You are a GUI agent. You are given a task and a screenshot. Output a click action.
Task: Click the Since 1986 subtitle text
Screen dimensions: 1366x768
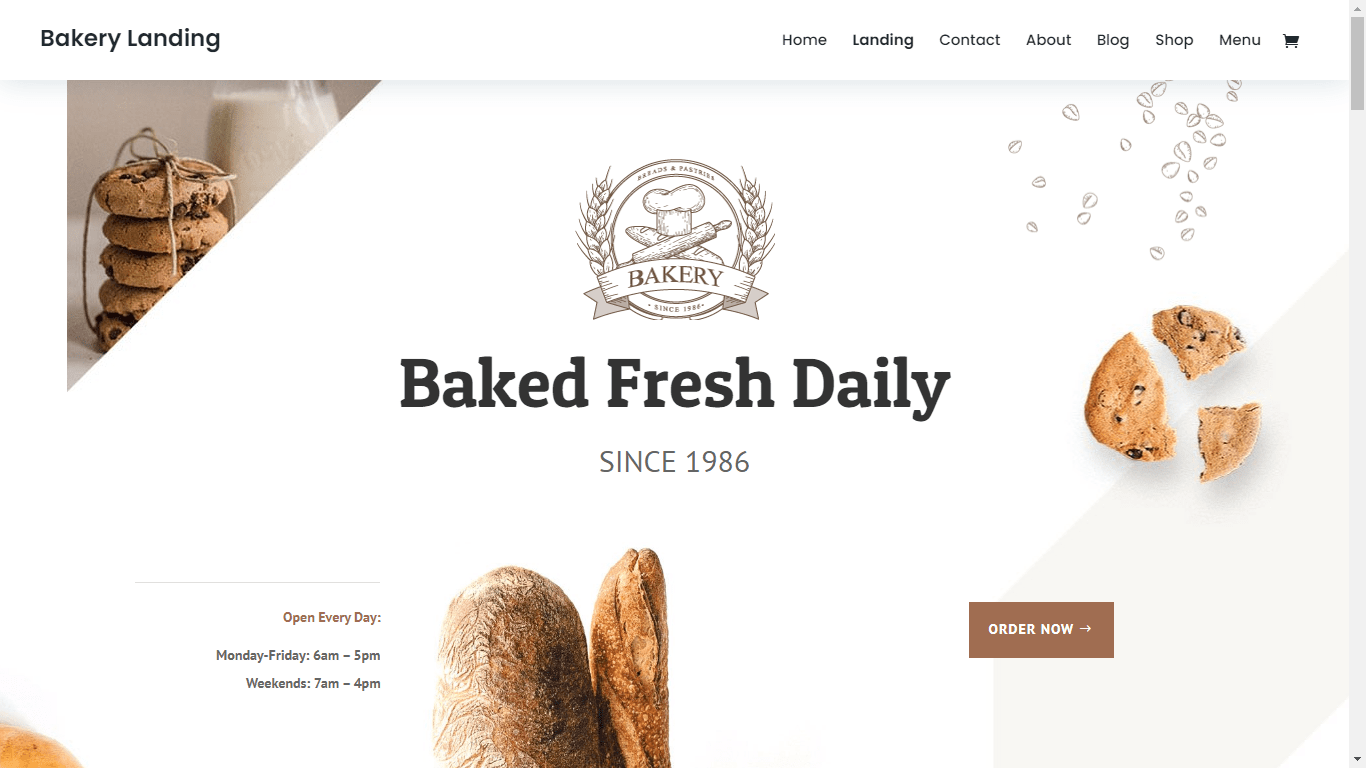coord(675,462)
